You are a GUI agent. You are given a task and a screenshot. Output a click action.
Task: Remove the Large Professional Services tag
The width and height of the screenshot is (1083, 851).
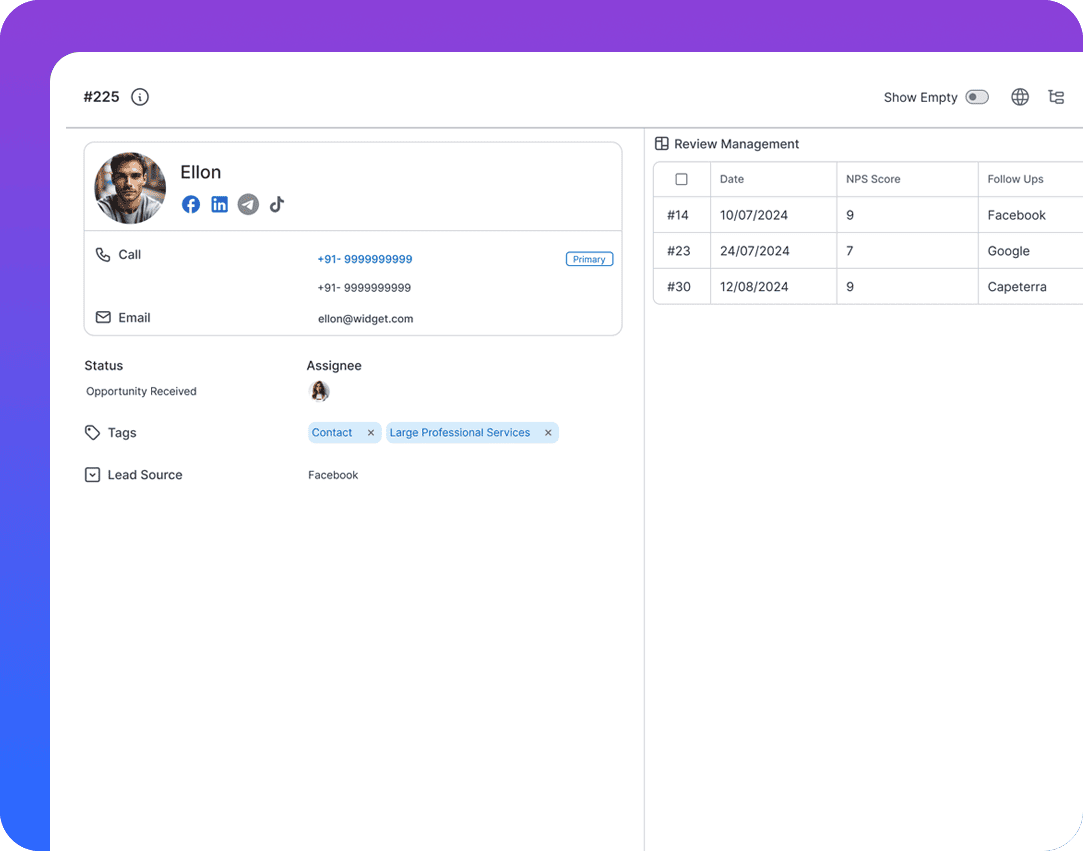coord(548,432)
